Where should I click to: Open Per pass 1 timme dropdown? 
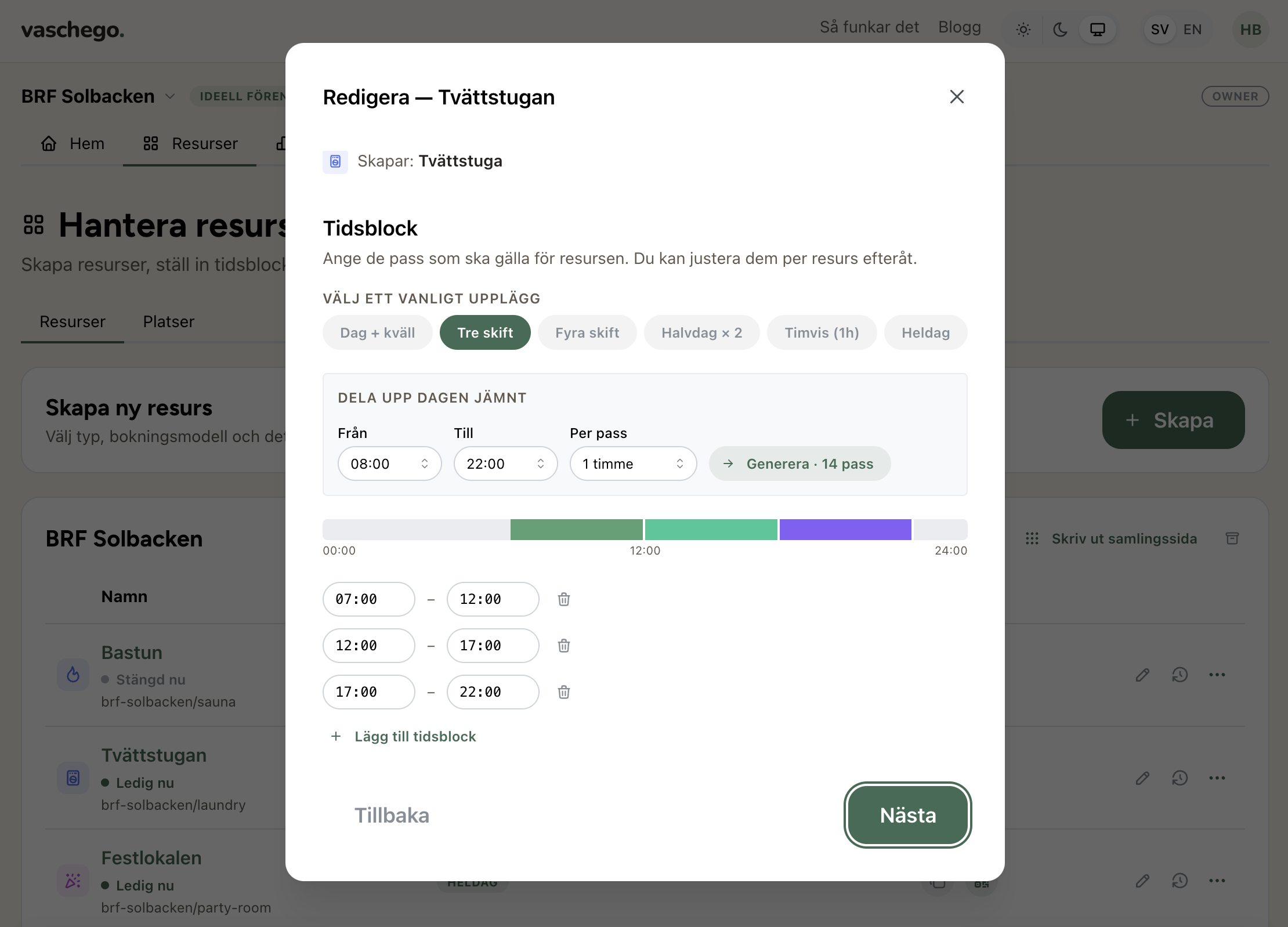[634, 464]
